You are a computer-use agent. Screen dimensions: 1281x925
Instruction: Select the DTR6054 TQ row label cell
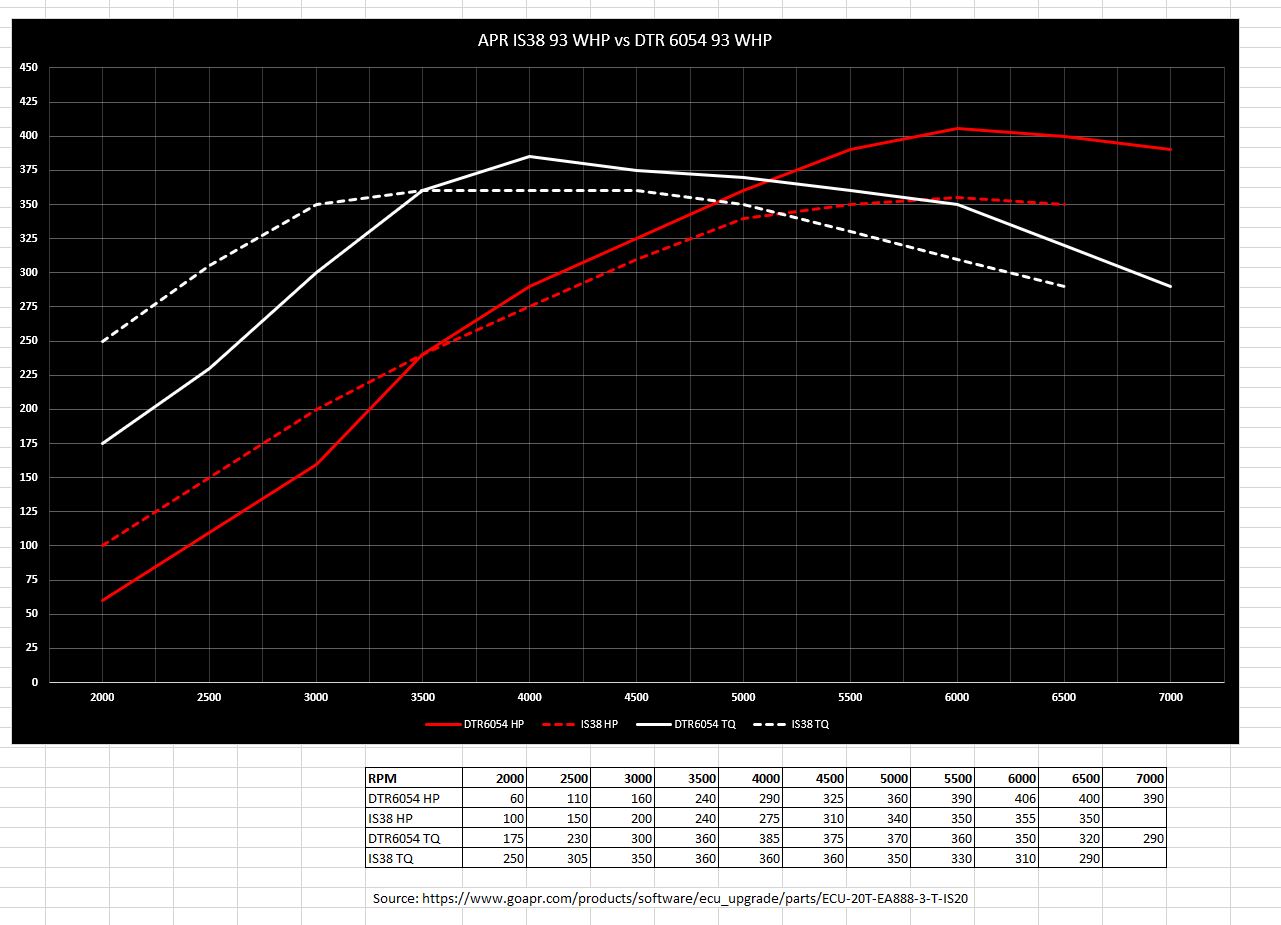pyautogui.click(x=413, y=838)
